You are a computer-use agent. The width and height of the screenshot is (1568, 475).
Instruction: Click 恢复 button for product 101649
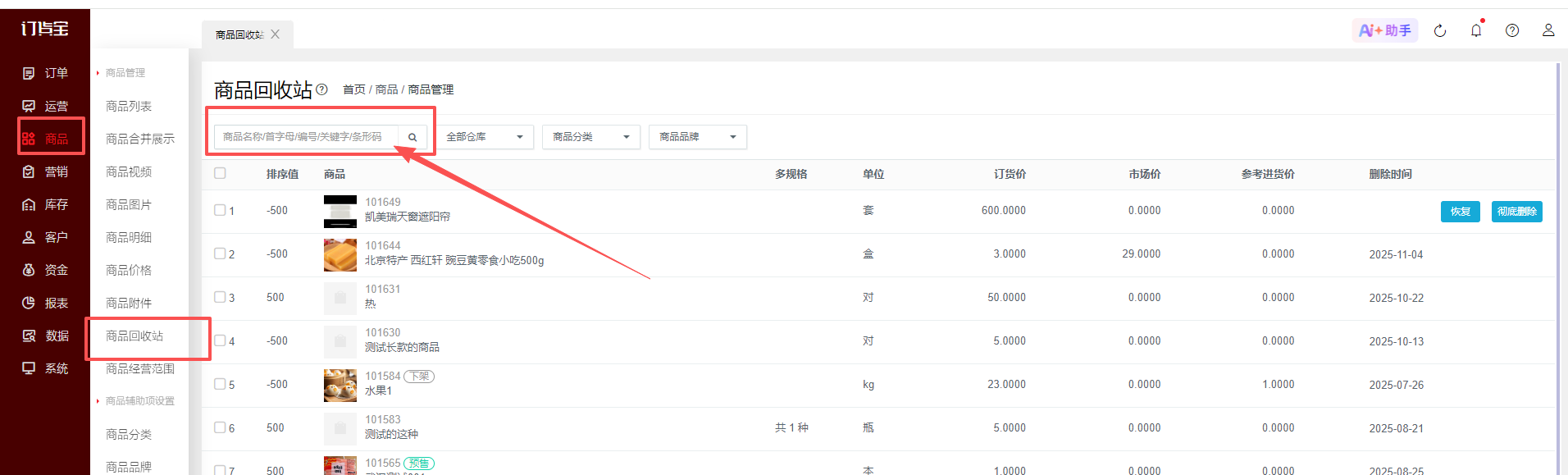[1461, 212]
